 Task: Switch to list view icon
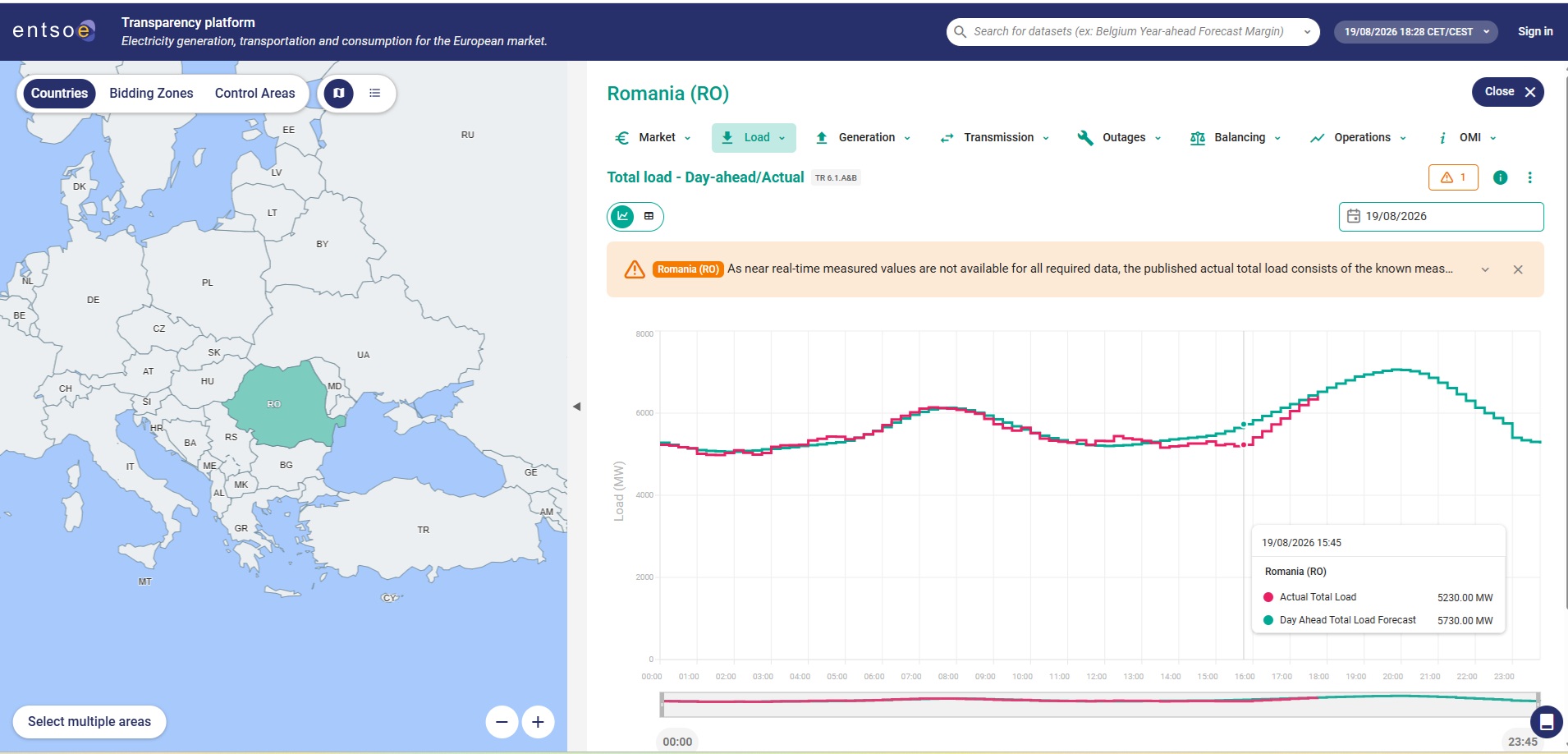[x=374, y=94]
